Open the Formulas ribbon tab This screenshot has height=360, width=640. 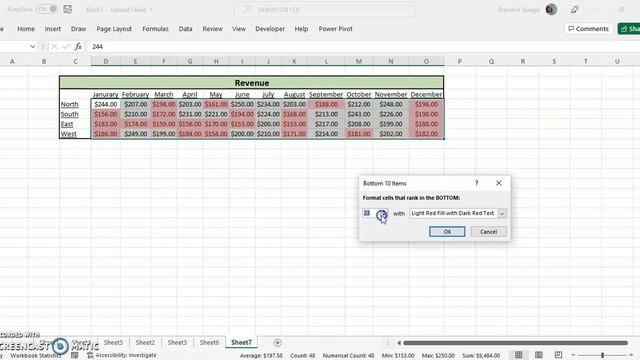[155, 29]
